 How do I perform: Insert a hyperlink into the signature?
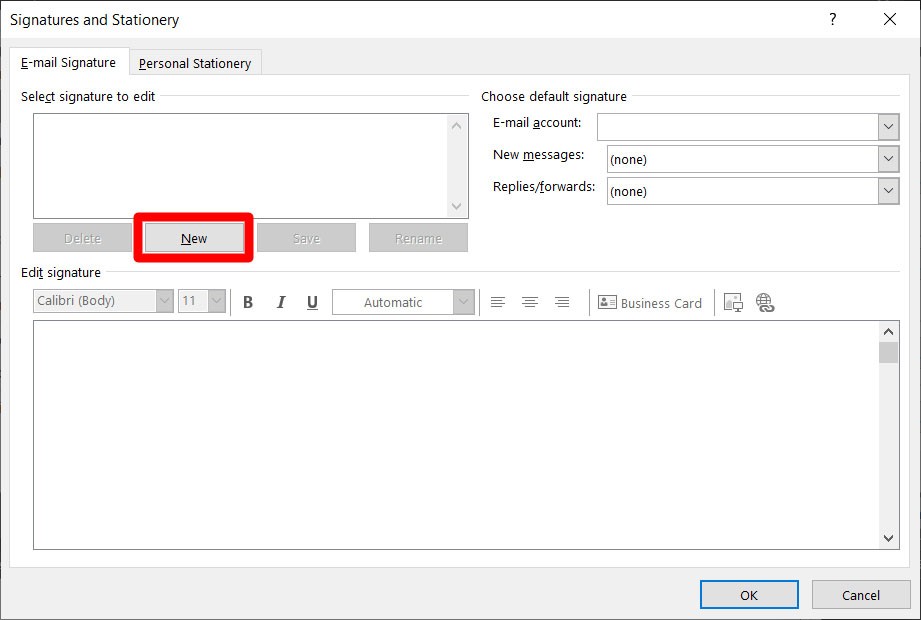coord(766,302)
